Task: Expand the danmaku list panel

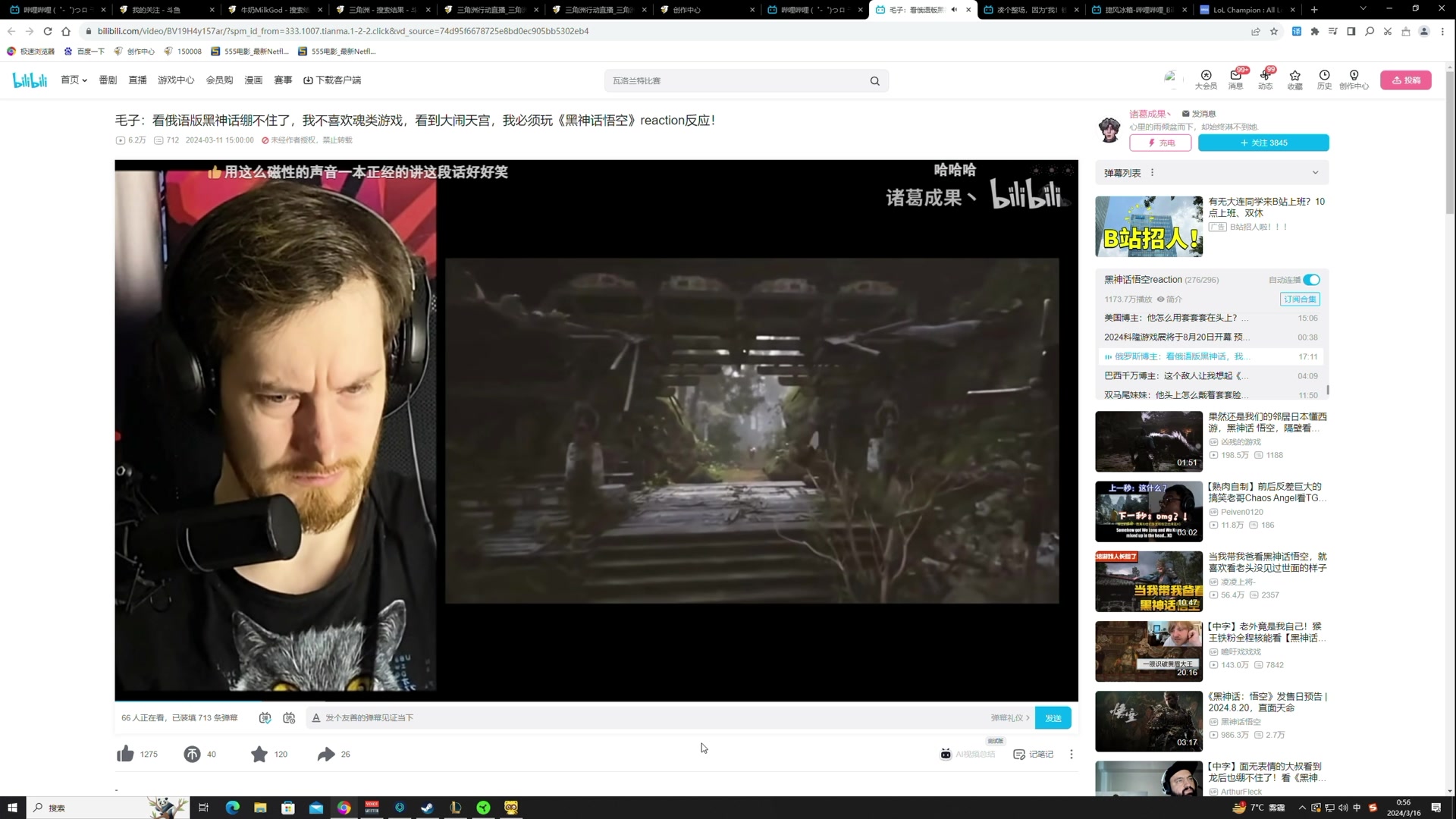Action: tap(1315, 173)
